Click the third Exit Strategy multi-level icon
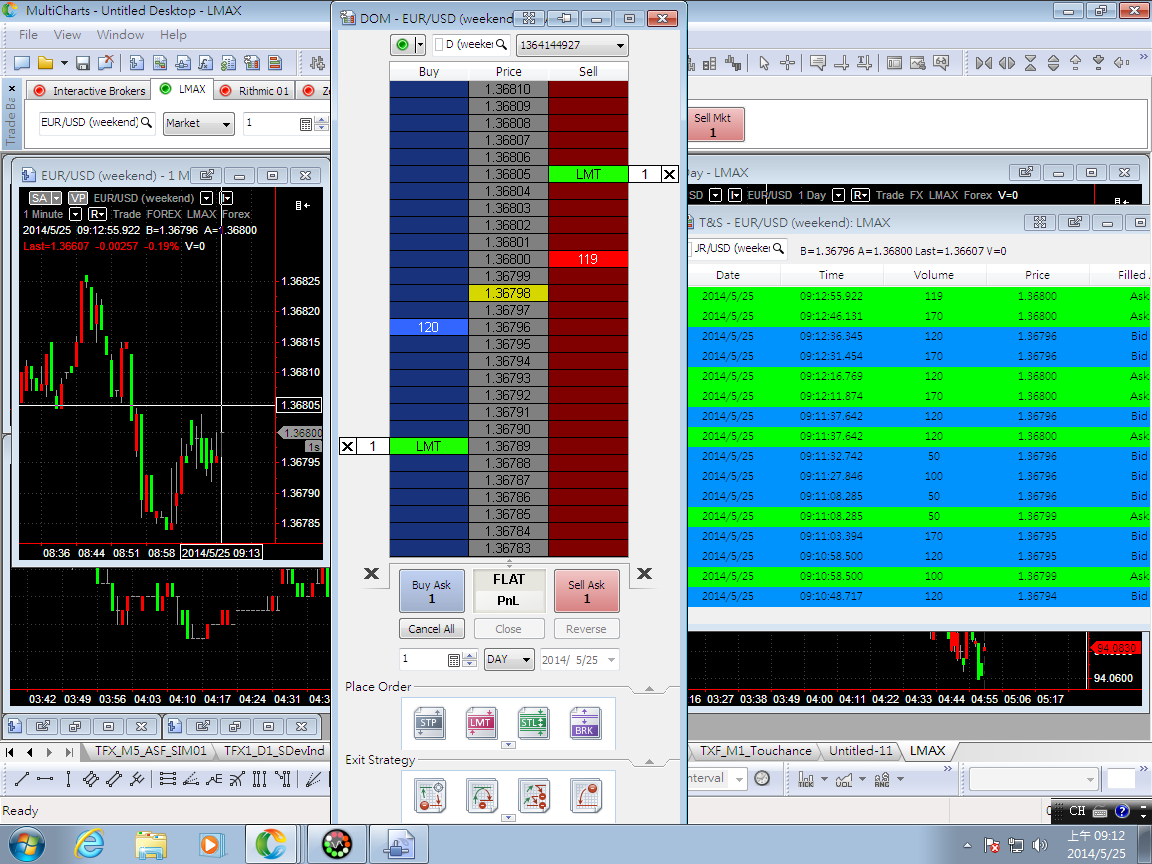This screenshot has width=1152, height=864. click(x=534, y=796)
